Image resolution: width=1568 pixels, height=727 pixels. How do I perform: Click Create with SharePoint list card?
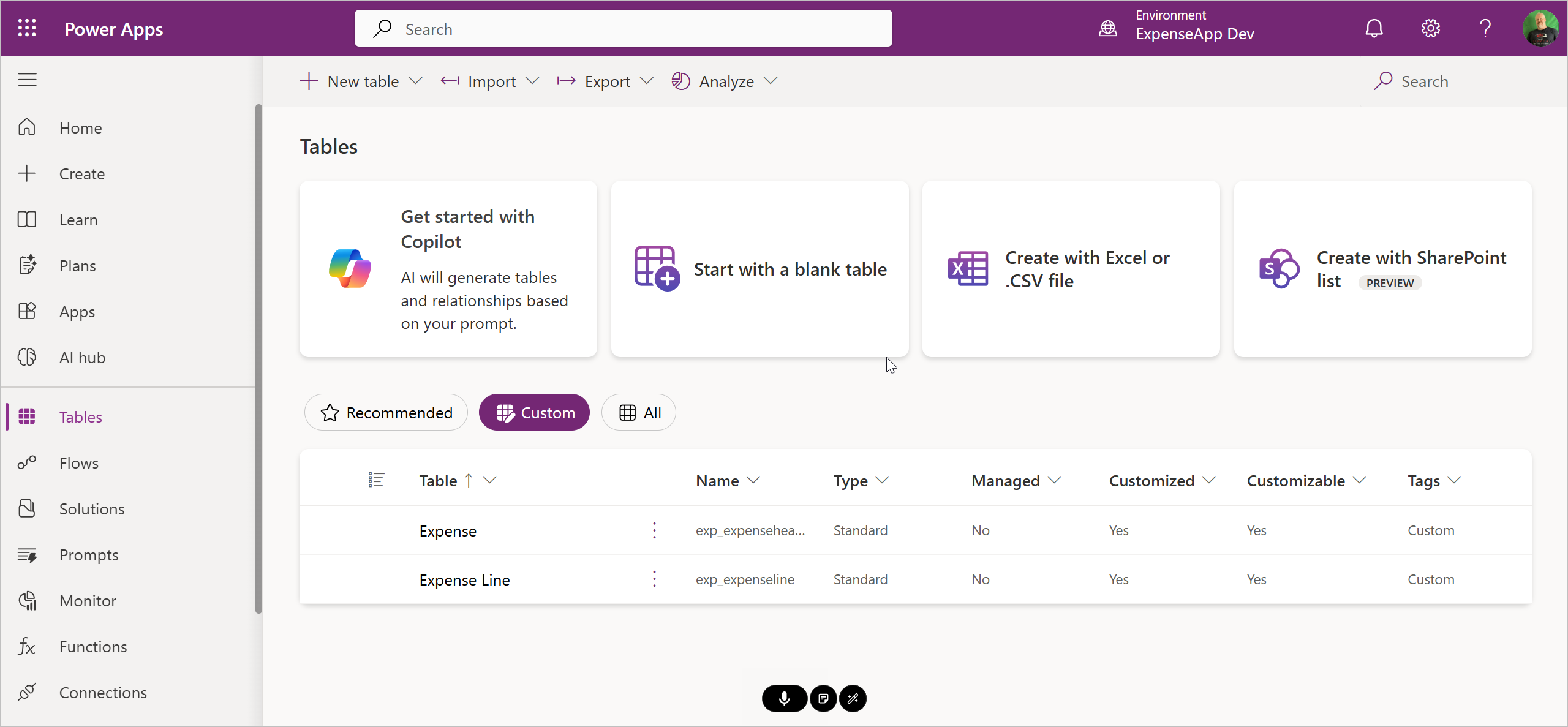click(x=1382, y=269)
